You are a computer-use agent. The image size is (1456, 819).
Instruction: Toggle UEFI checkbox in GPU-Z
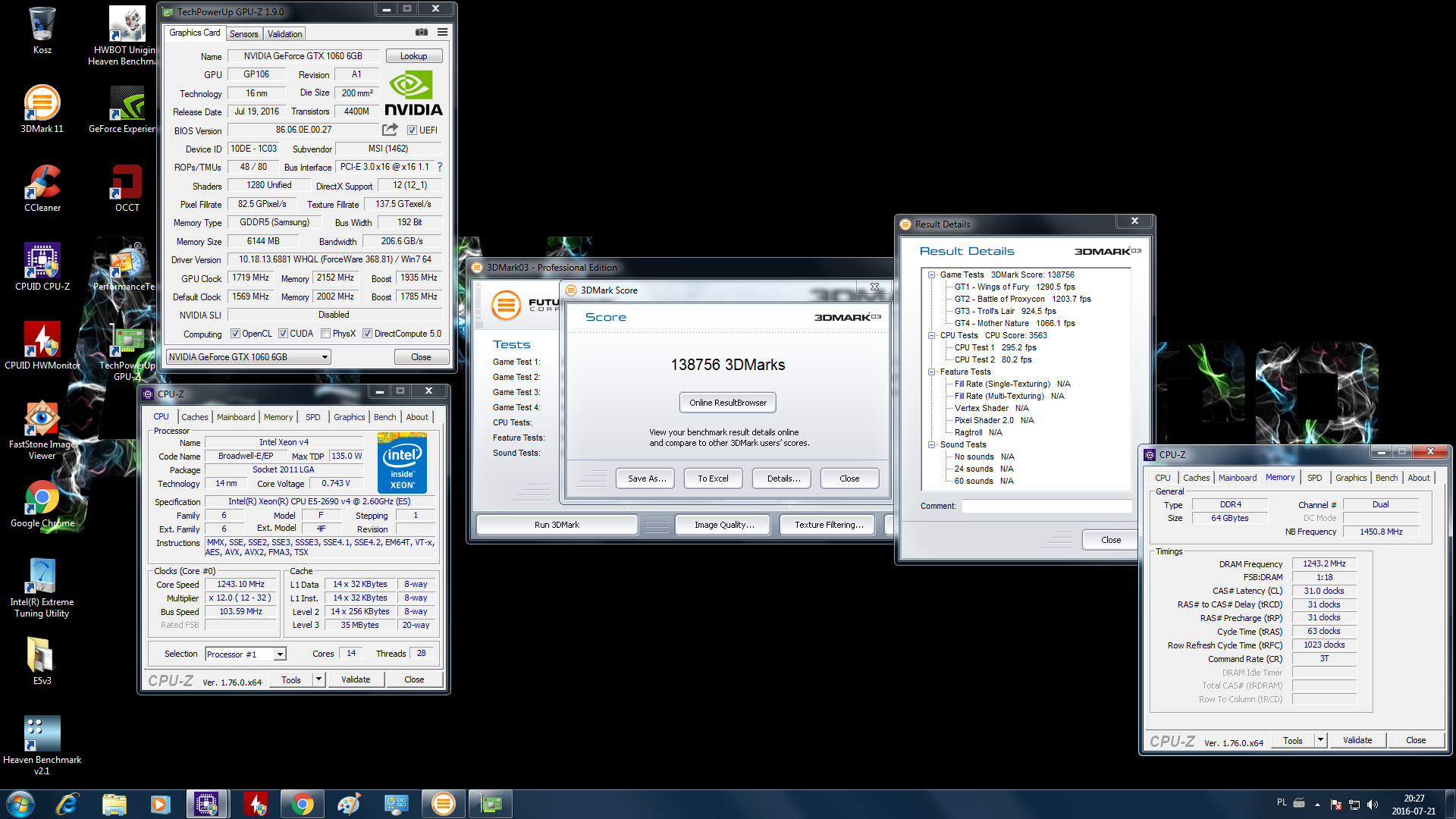pyautogui.click(x=412, y=130)
